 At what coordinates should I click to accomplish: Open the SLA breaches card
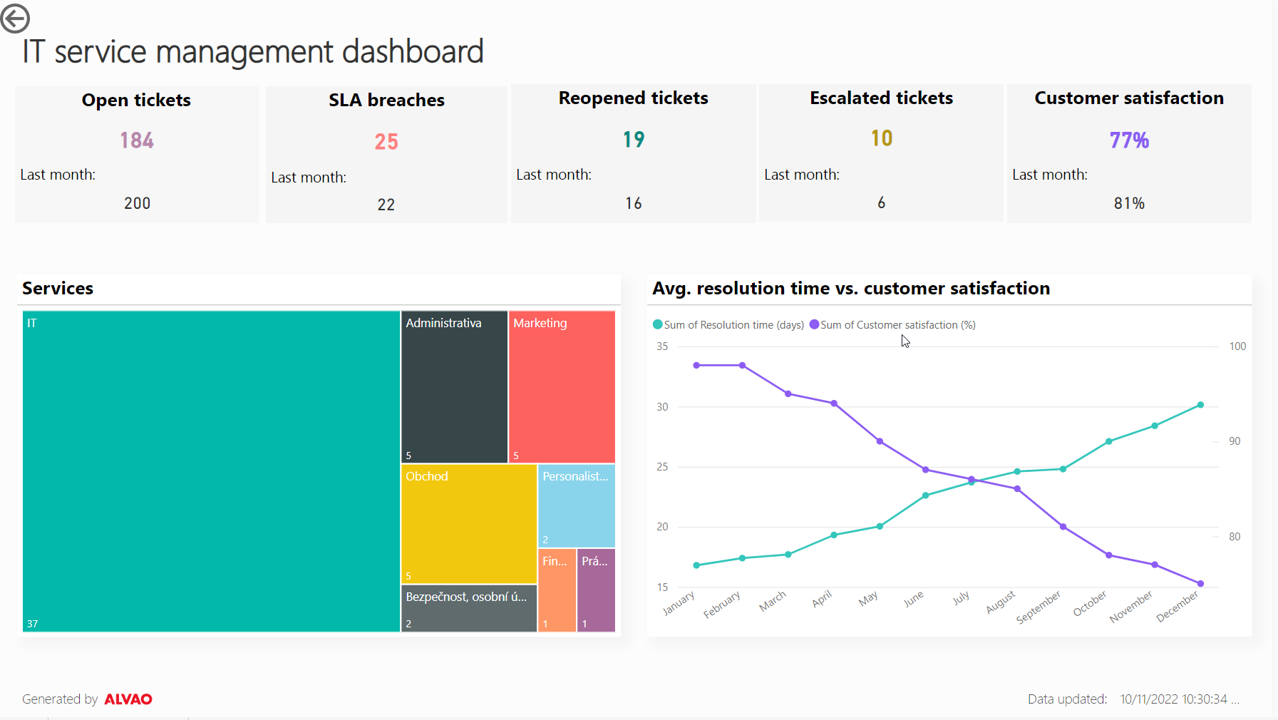coord(386,153)
